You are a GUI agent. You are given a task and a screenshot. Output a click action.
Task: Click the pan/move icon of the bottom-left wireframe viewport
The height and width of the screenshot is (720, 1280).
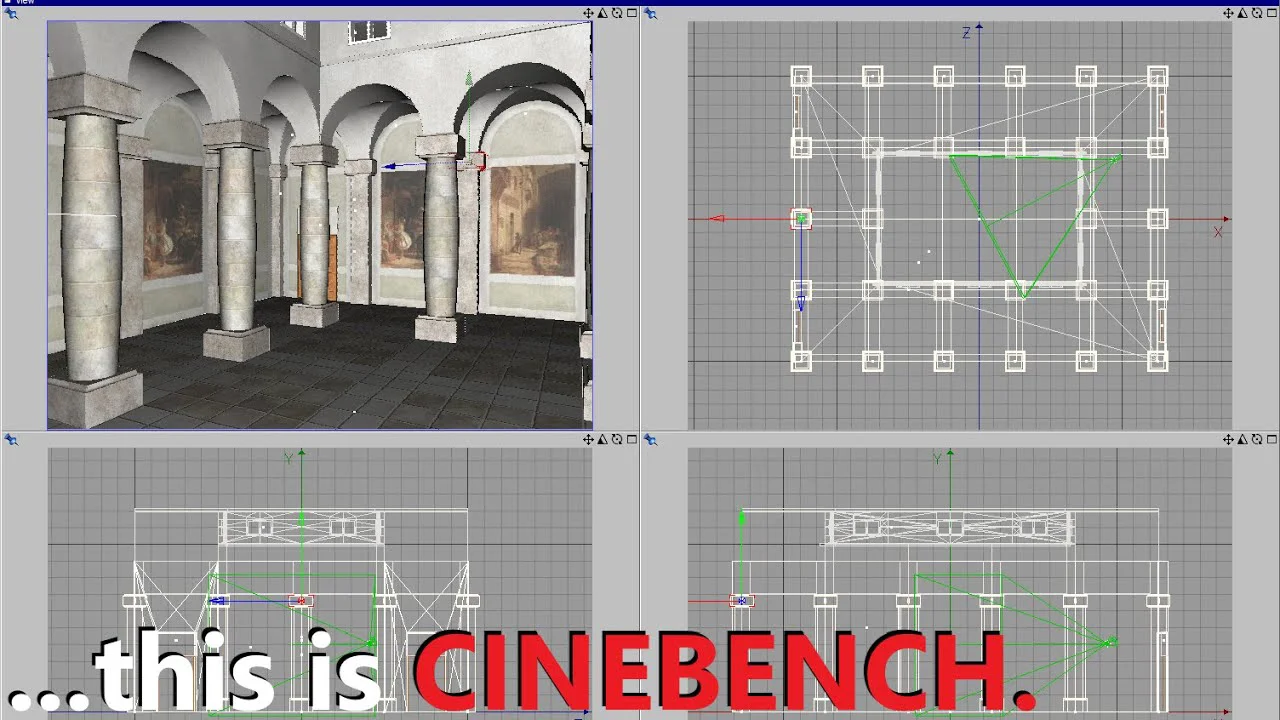(x=589, y=440)
